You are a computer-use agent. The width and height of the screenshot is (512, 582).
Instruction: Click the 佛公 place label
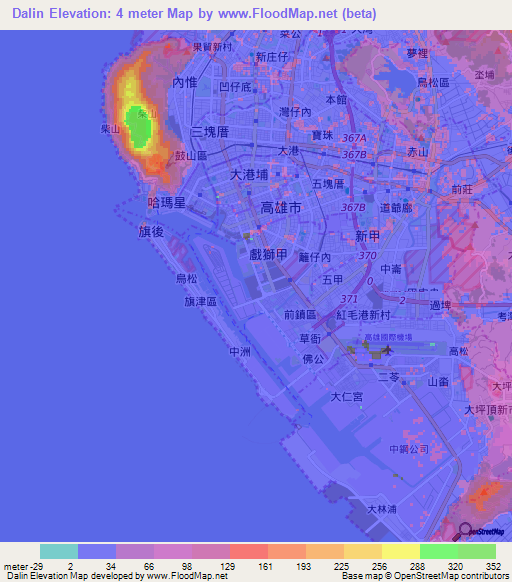coord(313,359)
